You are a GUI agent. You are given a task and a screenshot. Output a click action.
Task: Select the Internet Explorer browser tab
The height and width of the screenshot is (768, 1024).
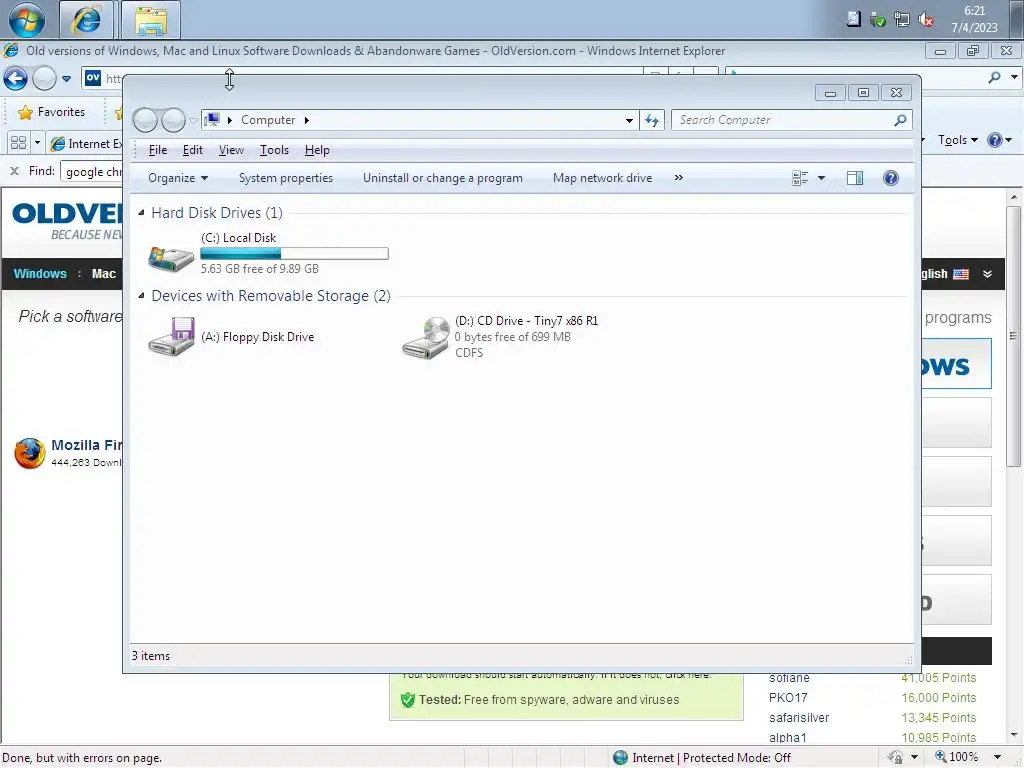click(85, 144)
